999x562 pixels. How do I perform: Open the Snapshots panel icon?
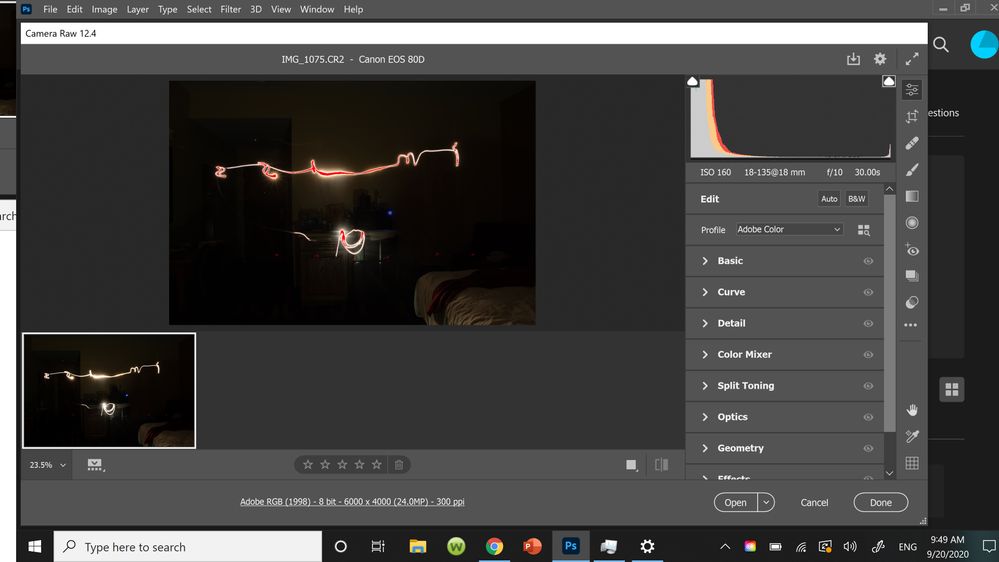pos(912,276)
